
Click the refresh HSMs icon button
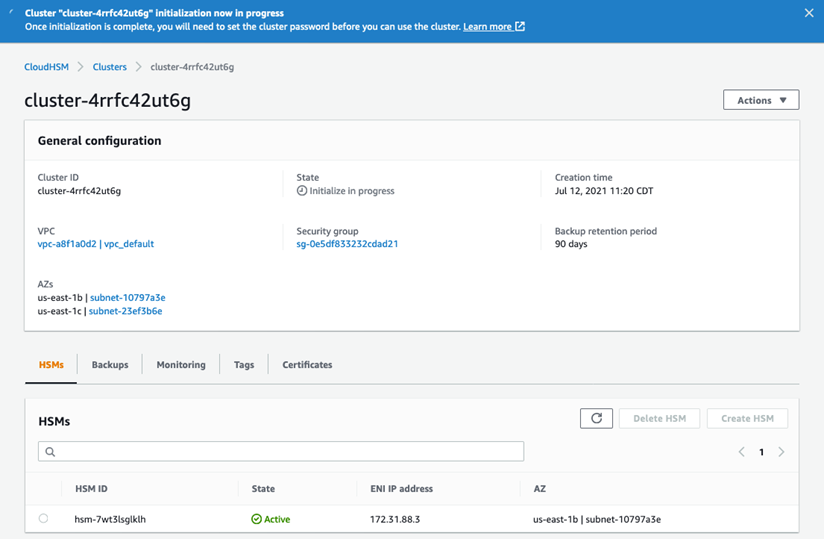(596, 418)
